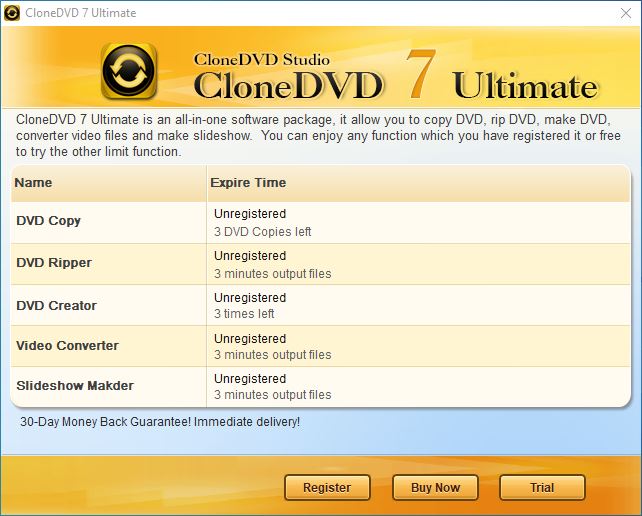Image resolution: width=642 pixels, height=516 pixels.
Task: Click '3 times left' under DVD Creator
Action: pos(244,314)
